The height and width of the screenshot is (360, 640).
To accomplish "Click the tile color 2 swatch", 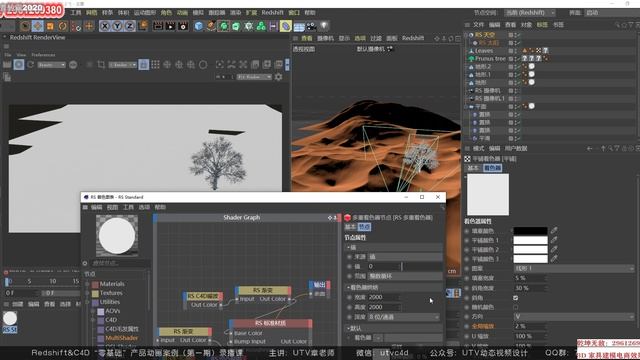I will (530, 249).
